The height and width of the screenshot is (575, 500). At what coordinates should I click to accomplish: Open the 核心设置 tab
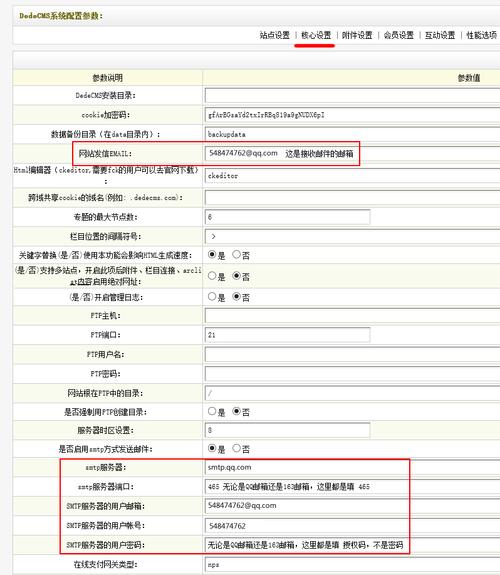click(316, 35)
